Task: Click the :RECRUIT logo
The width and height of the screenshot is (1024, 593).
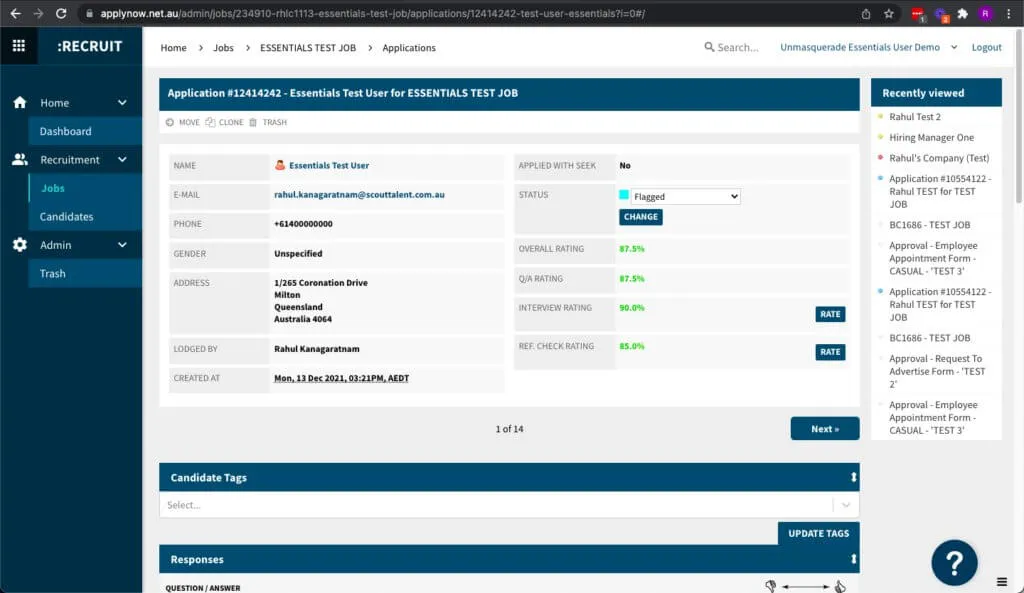Action: [x=89, y=46]
